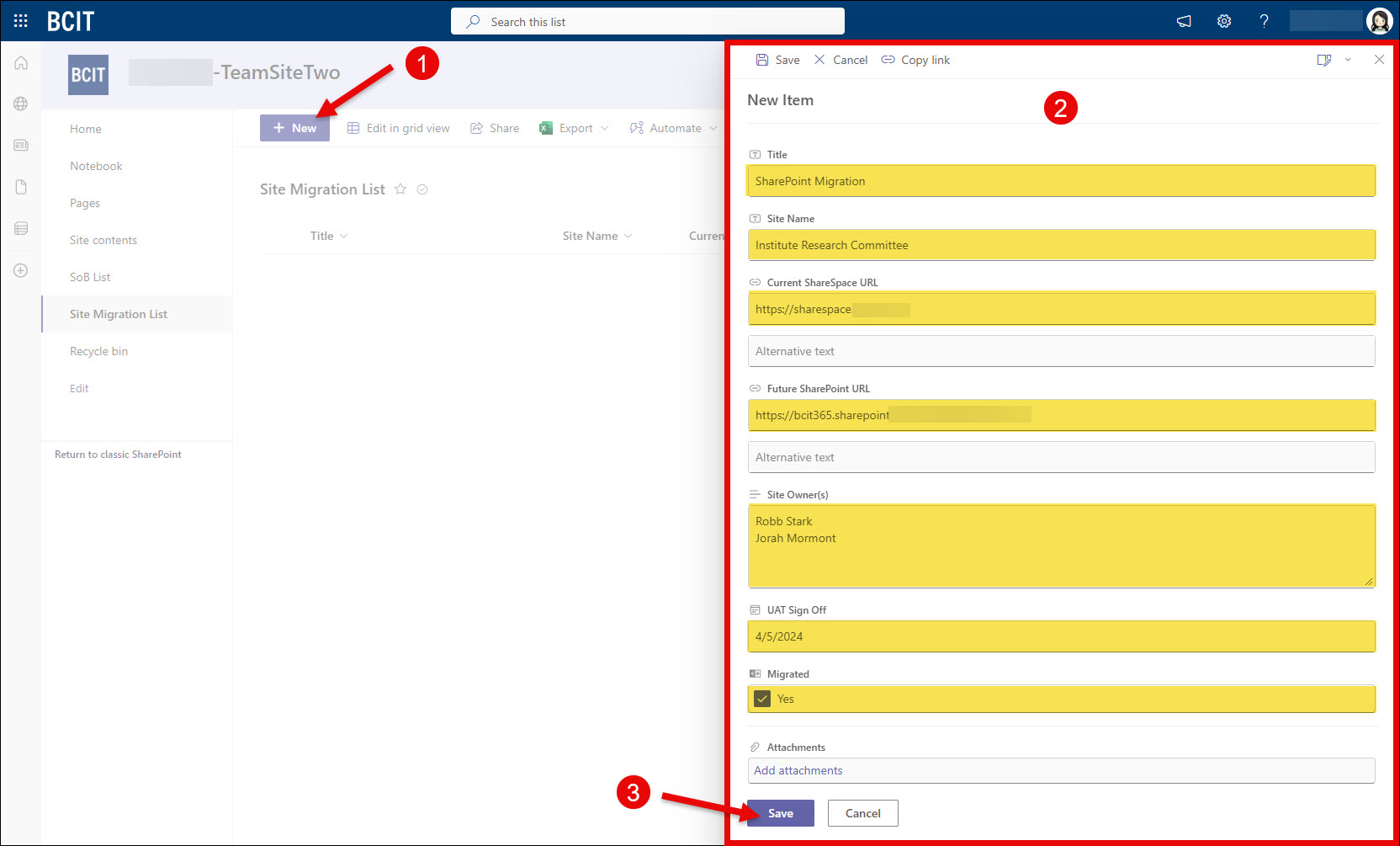The width and height of the screenshot is (1400, 846).
Task: Click the Future SharePoint URL field
Action: [1061, 415]
